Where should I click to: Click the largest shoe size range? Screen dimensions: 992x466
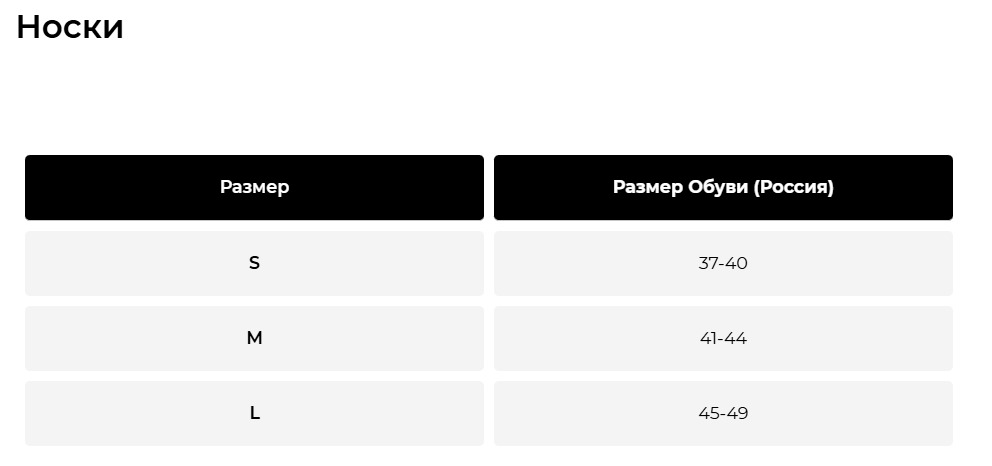point(723,413)
